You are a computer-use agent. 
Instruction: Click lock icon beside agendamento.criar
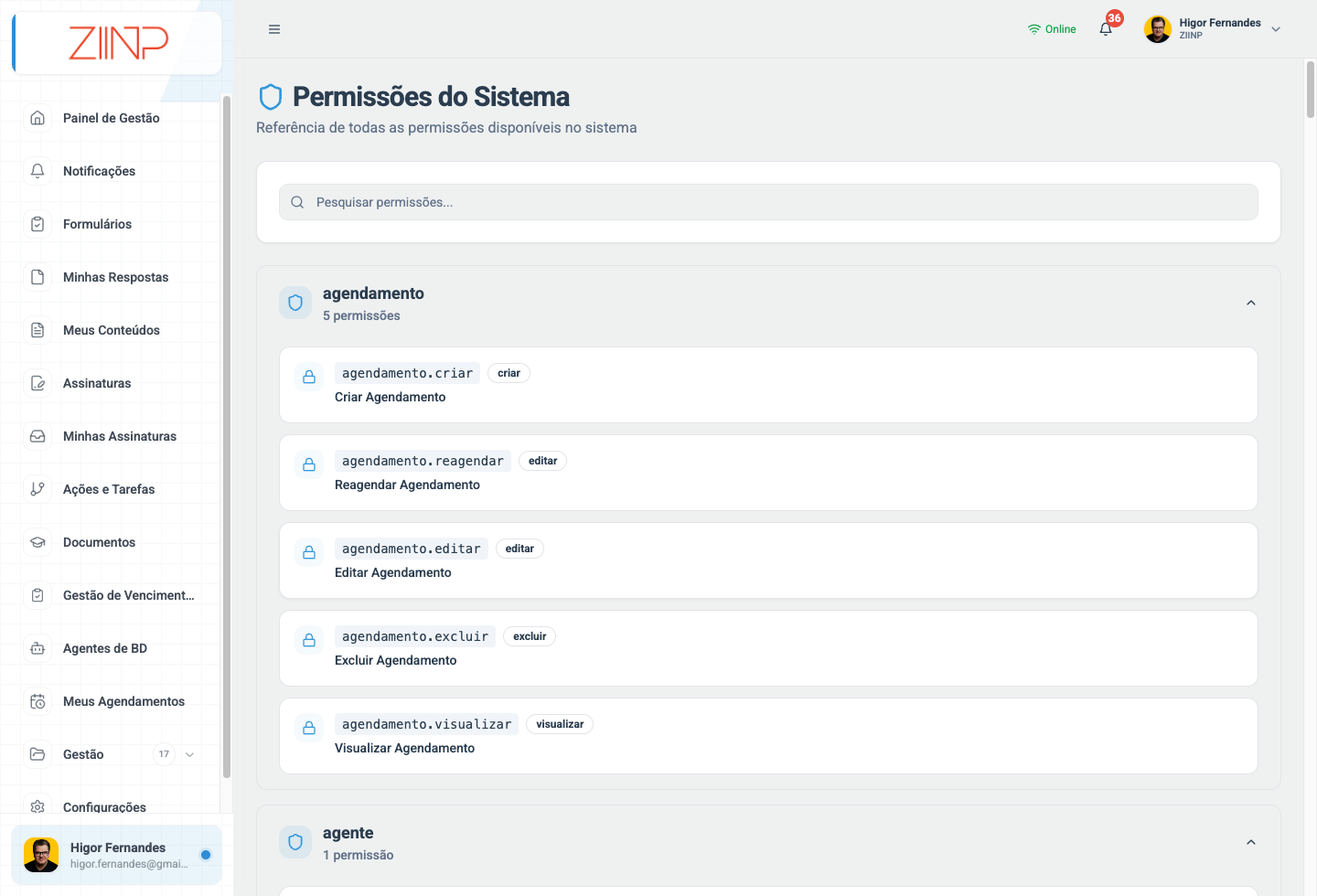tap(309, 377)
